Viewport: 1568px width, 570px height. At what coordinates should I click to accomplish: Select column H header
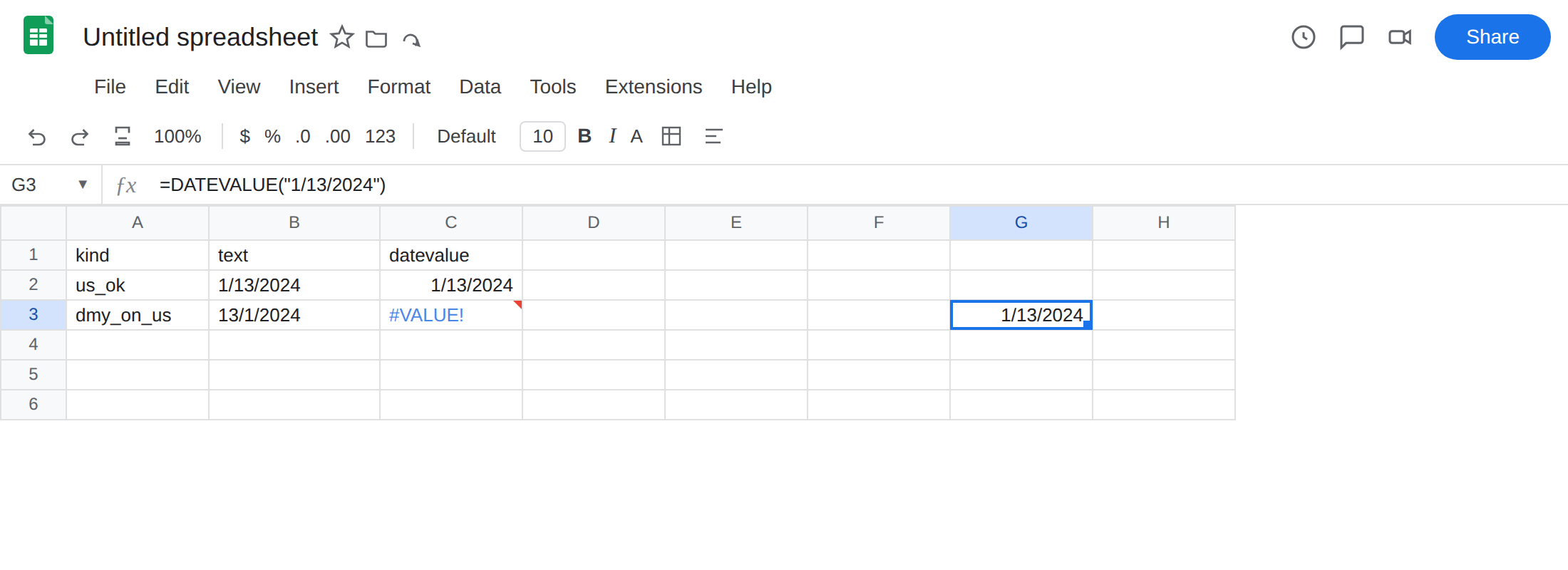coord(1164,223)
